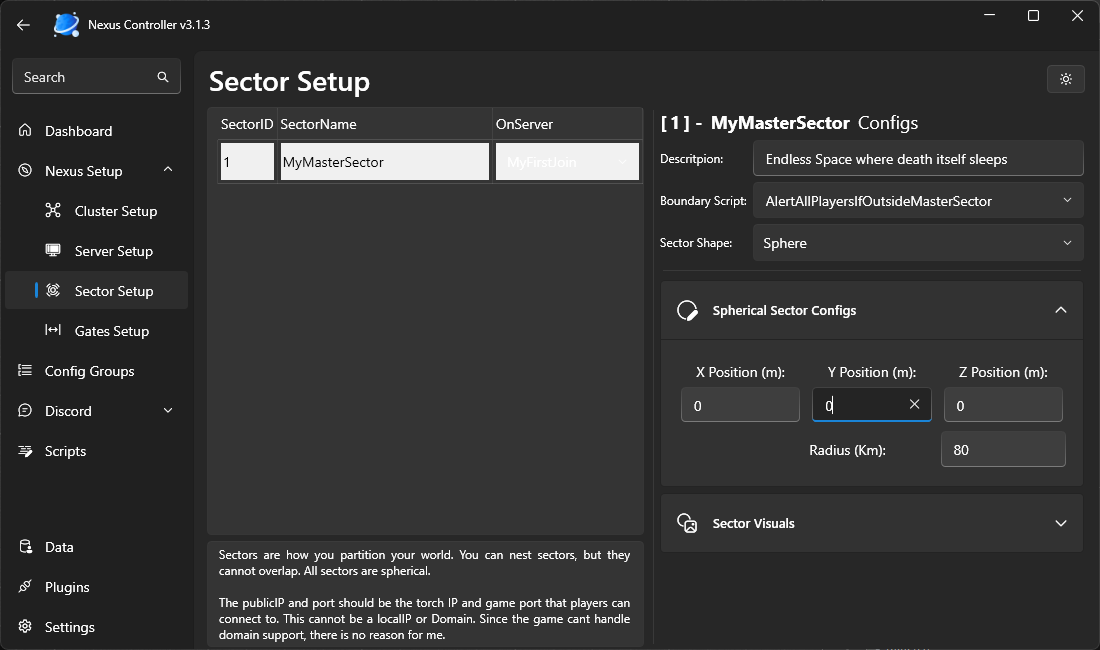
Task: Expand the Discord menu
Action: pyautogui.click(x=167, y=411)
